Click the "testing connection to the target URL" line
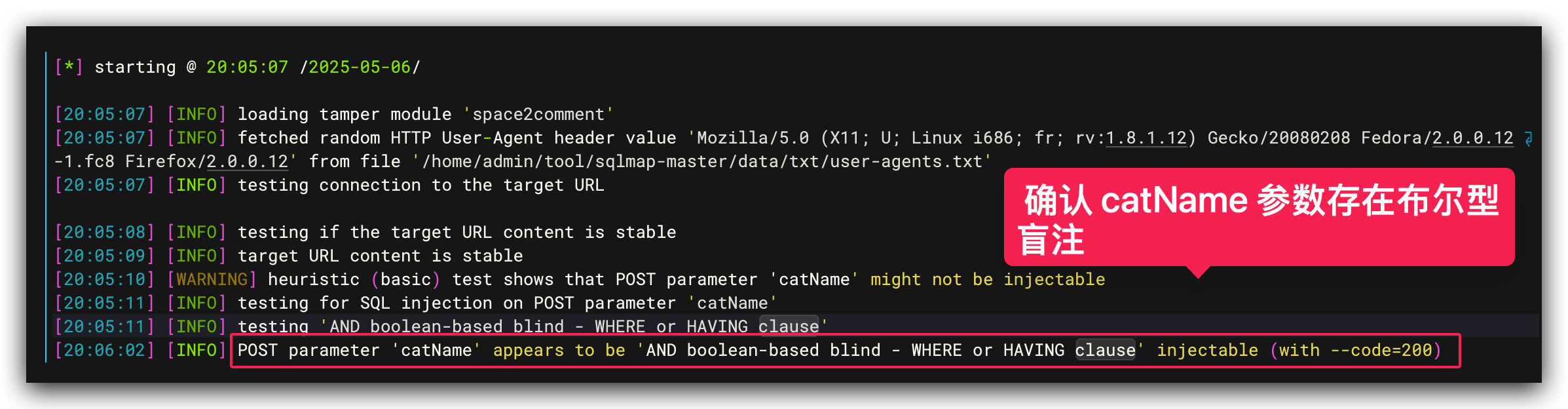The height and width of the screenshot is (409, 1568). 420,185
